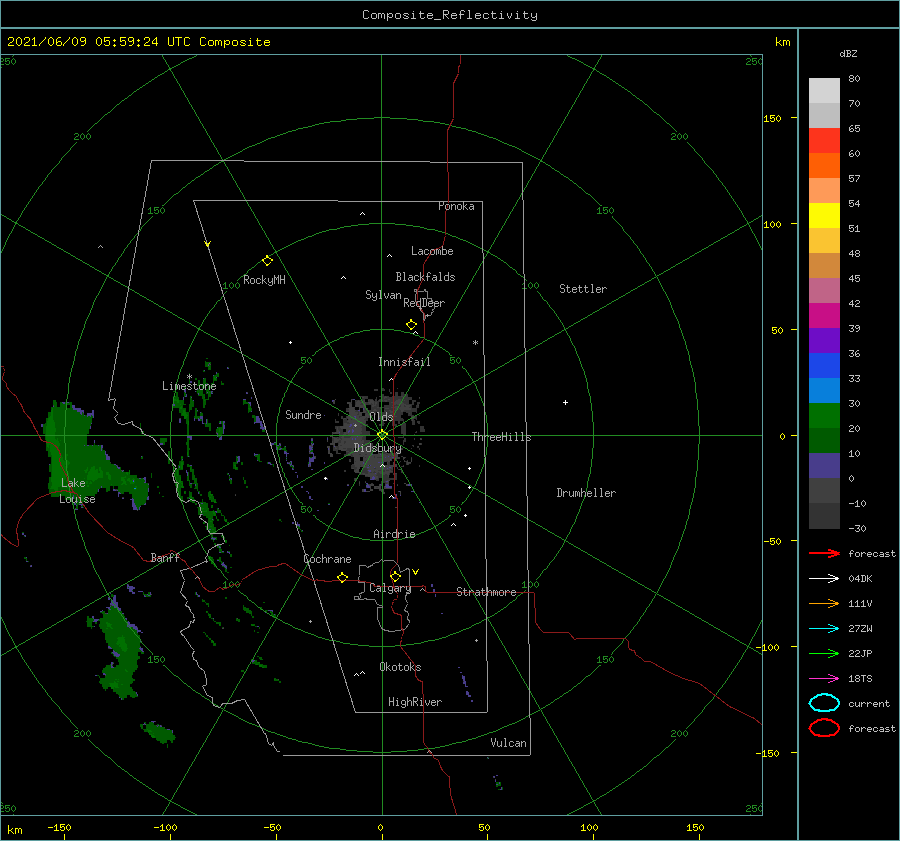Click the white cross marker east of ThreeHills
This screenshot has width=900, height=841.
565,402
